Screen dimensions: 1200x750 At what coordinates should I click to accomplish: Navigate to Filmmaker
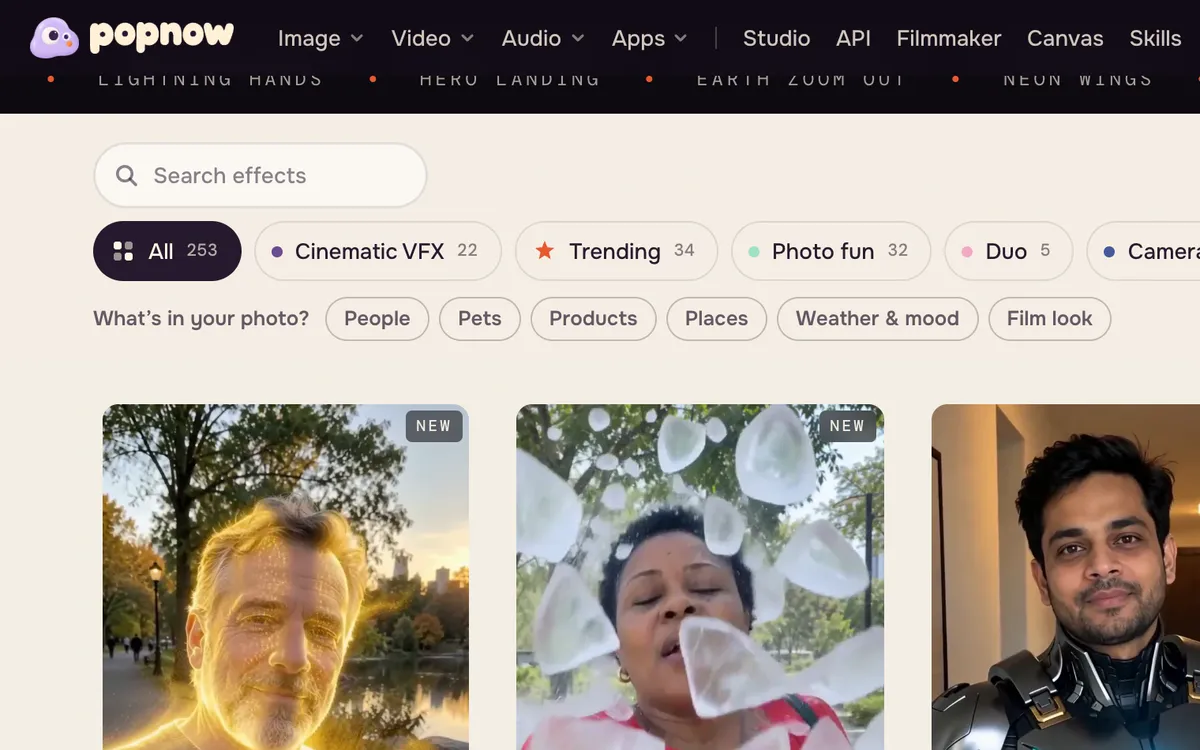pos(949,39)
